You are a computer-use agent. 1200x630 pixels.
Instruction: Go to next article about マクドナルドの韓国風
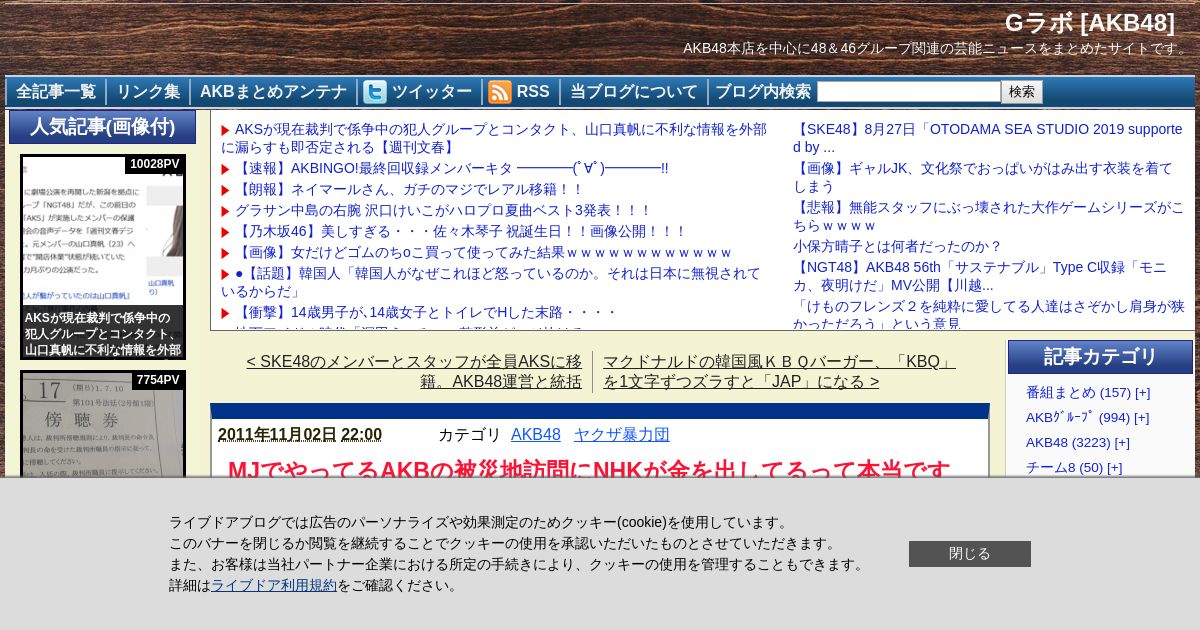[x=779, y=371]
